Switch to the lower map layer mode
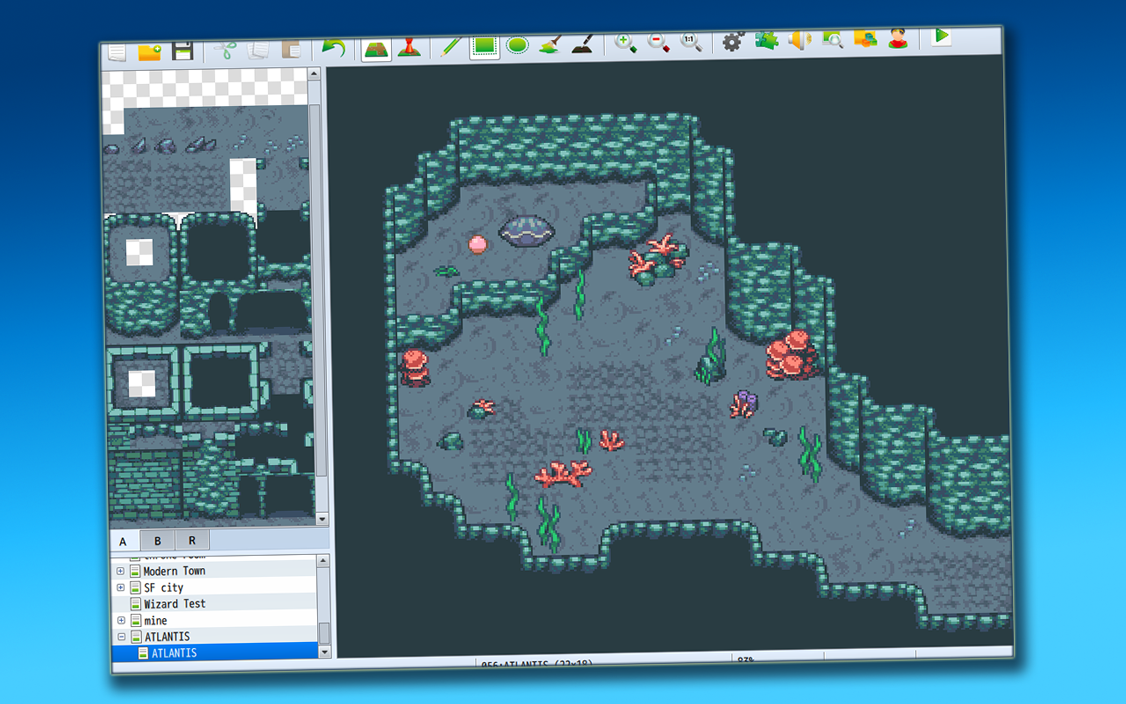Screen dimensions: 1126x704 375,44
